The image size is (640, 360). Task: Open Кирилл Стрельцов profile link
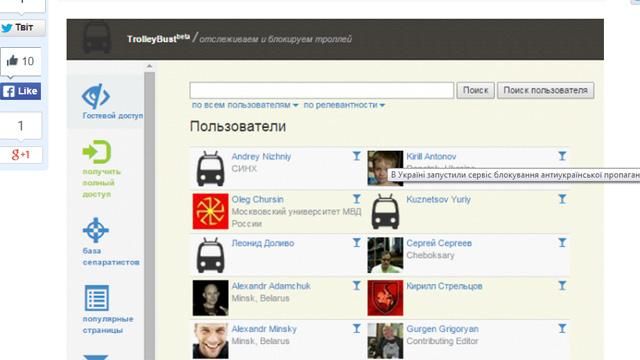point(444,286)
